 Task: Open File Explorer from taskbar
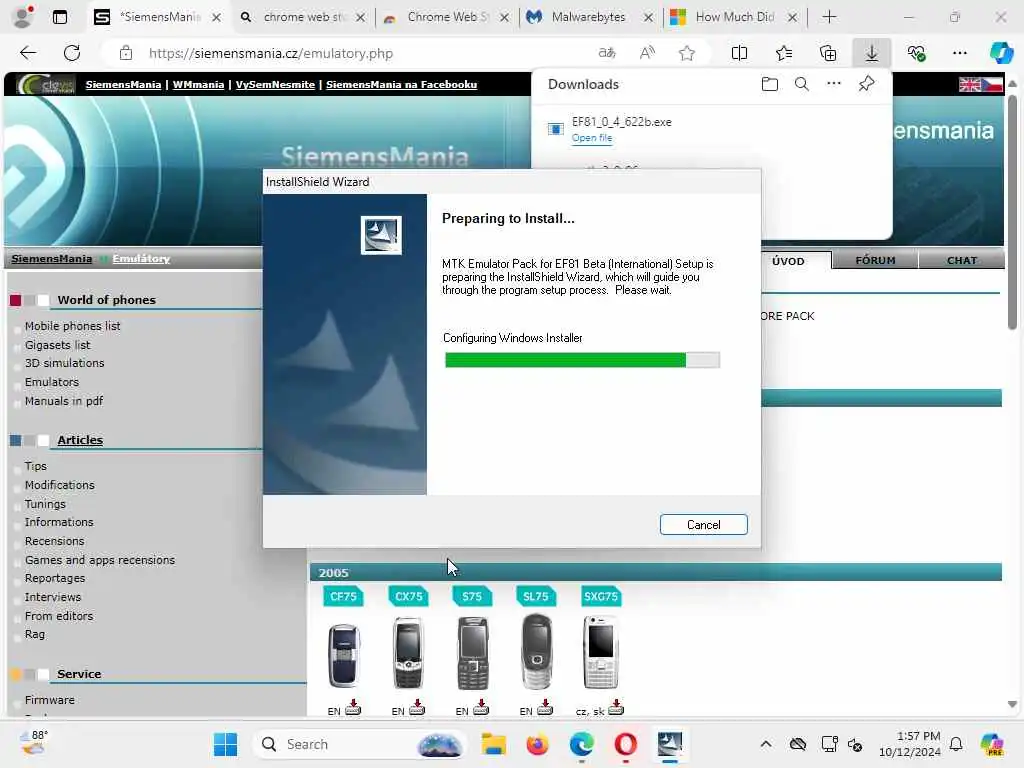pos(494,744)
